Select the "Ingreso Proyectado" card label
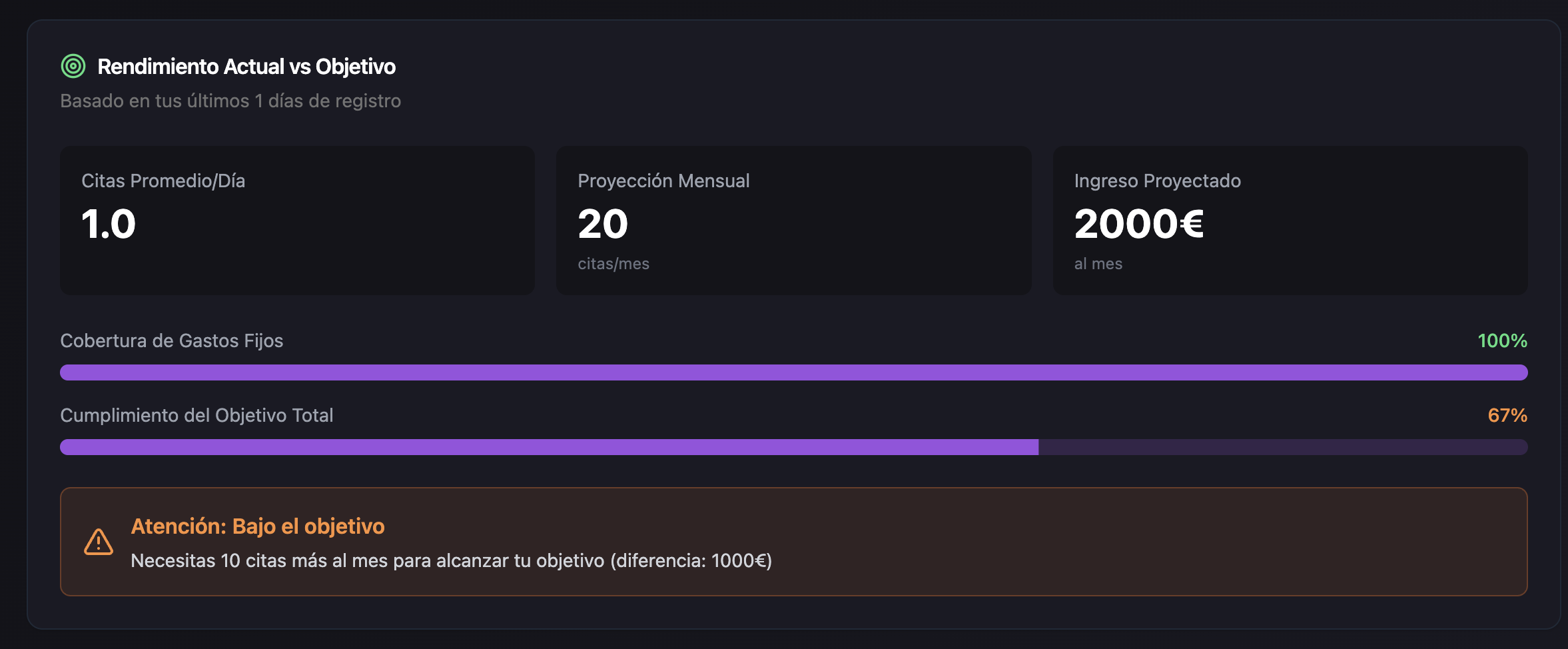Image resolution: width=1568 pixels, height=649 pixels. pos(1157,181)
